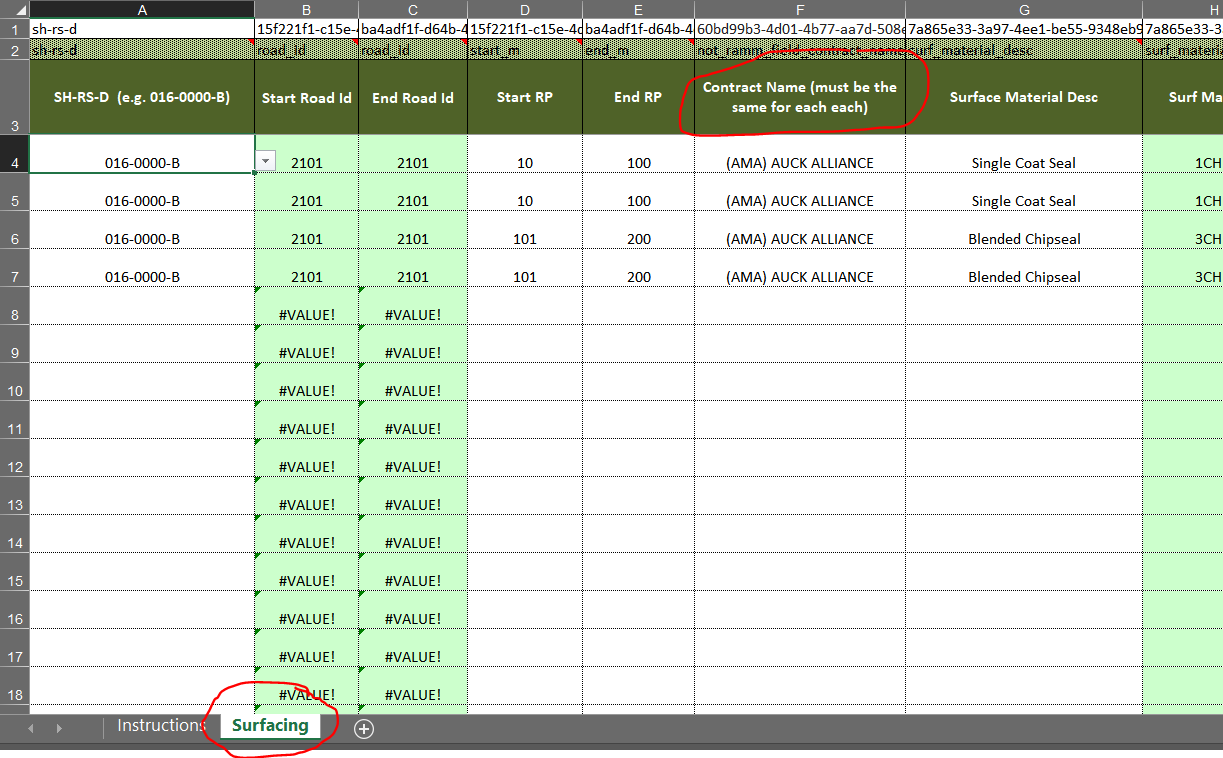The width and height of the screenshot is (1223, 758).
Task: Click Single Coat Seal cell in row 5
Action: tap(1023, 201)
